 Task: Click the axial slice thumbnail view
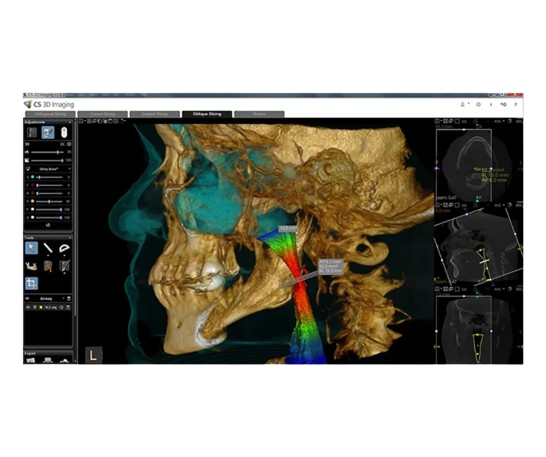pos(479,164)
